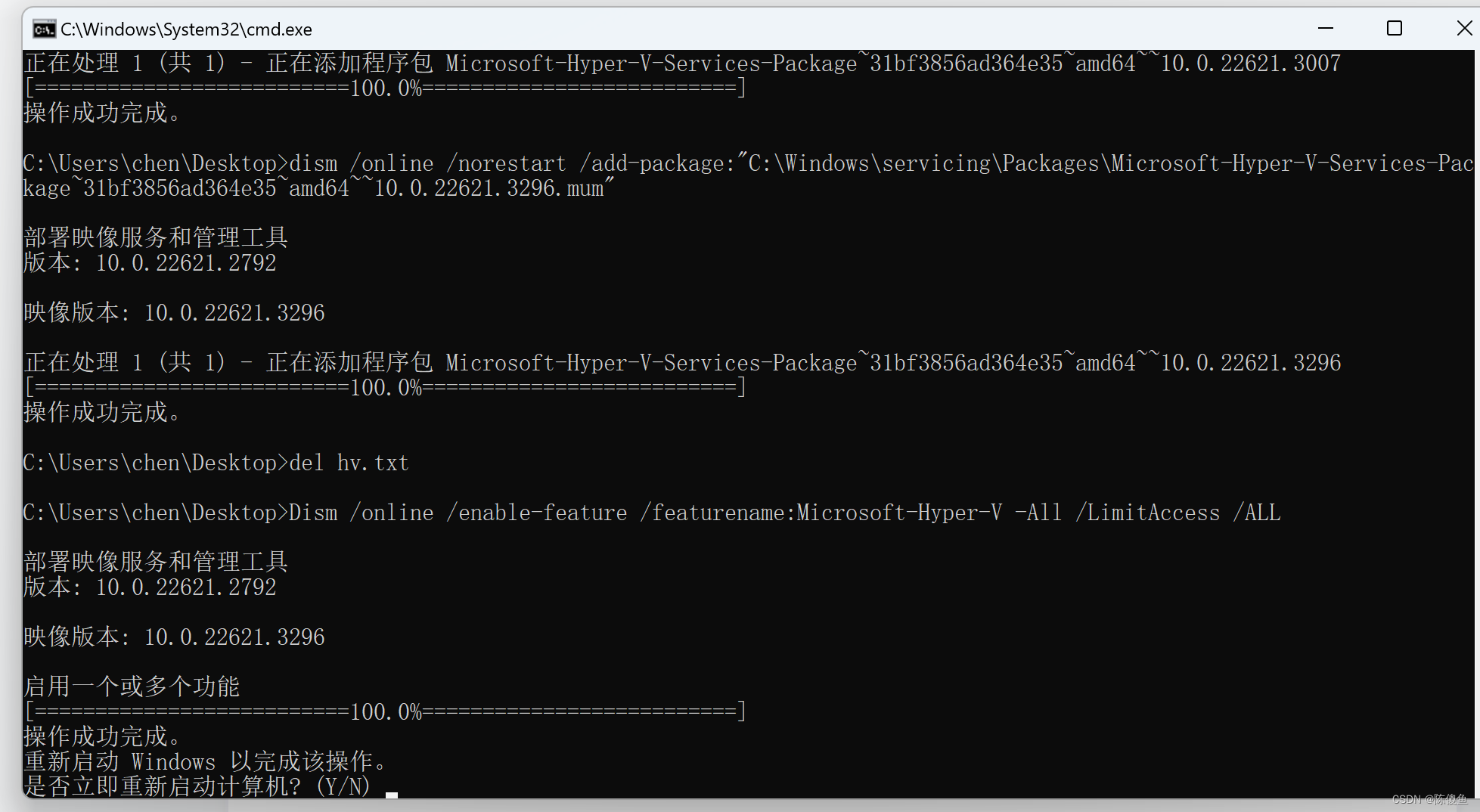Image resolution: width=1480 pixels, height=812 pixels.
Task: Click the progress bar below '启用一个或多个功能'
Action: [x=386, y=711]
